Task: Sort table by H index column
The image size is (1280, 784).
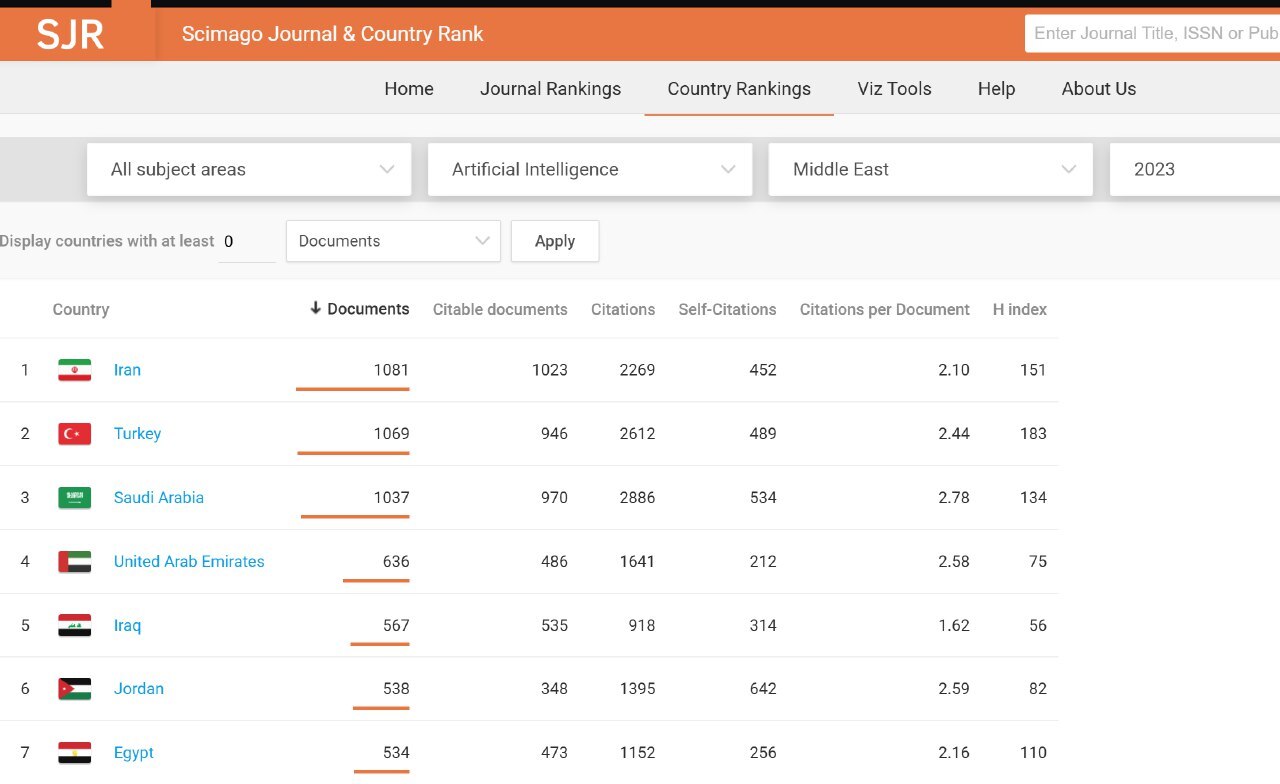Action: (1019, 310)
